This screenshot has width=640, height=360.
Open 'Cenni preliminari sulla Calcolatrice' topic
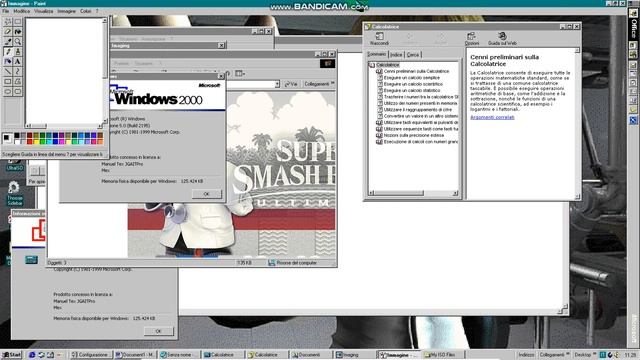[416, 71]
